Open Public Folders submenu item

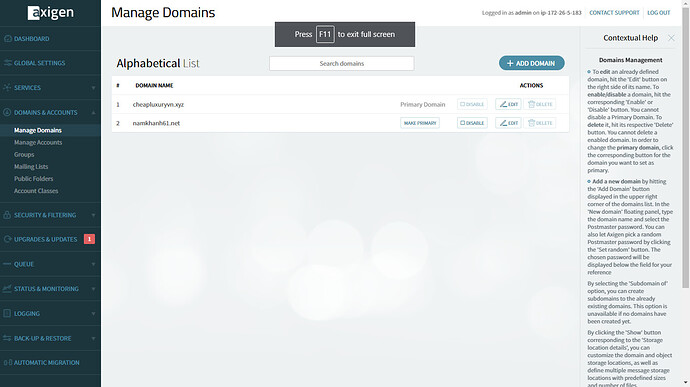(x=33, y=179)
